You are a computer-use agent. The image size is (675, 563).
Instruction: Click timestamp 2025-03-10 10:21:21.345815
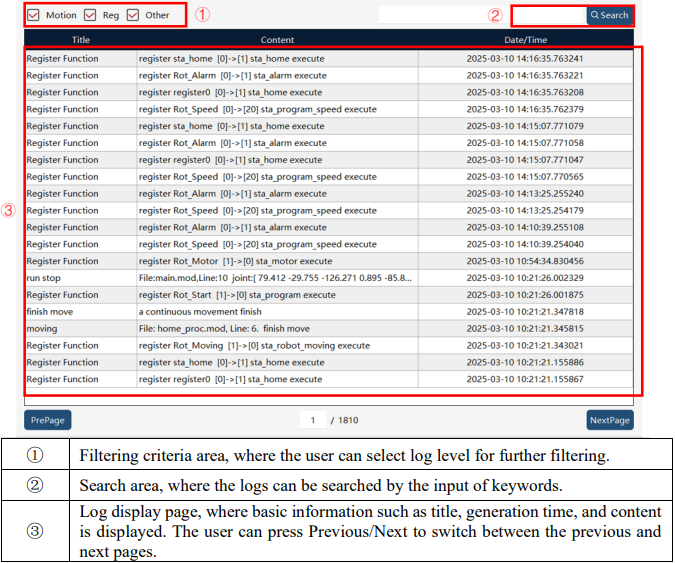[525, 329]
